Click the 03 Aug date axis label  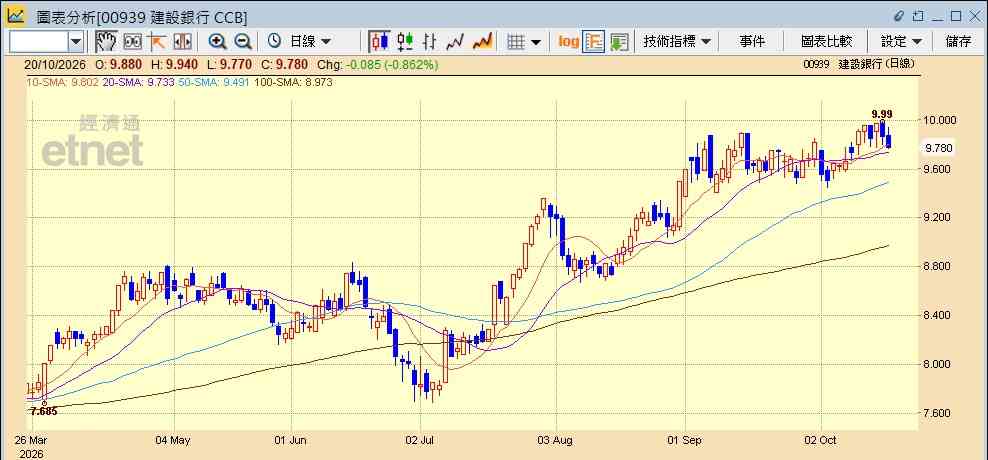[556, 440]
